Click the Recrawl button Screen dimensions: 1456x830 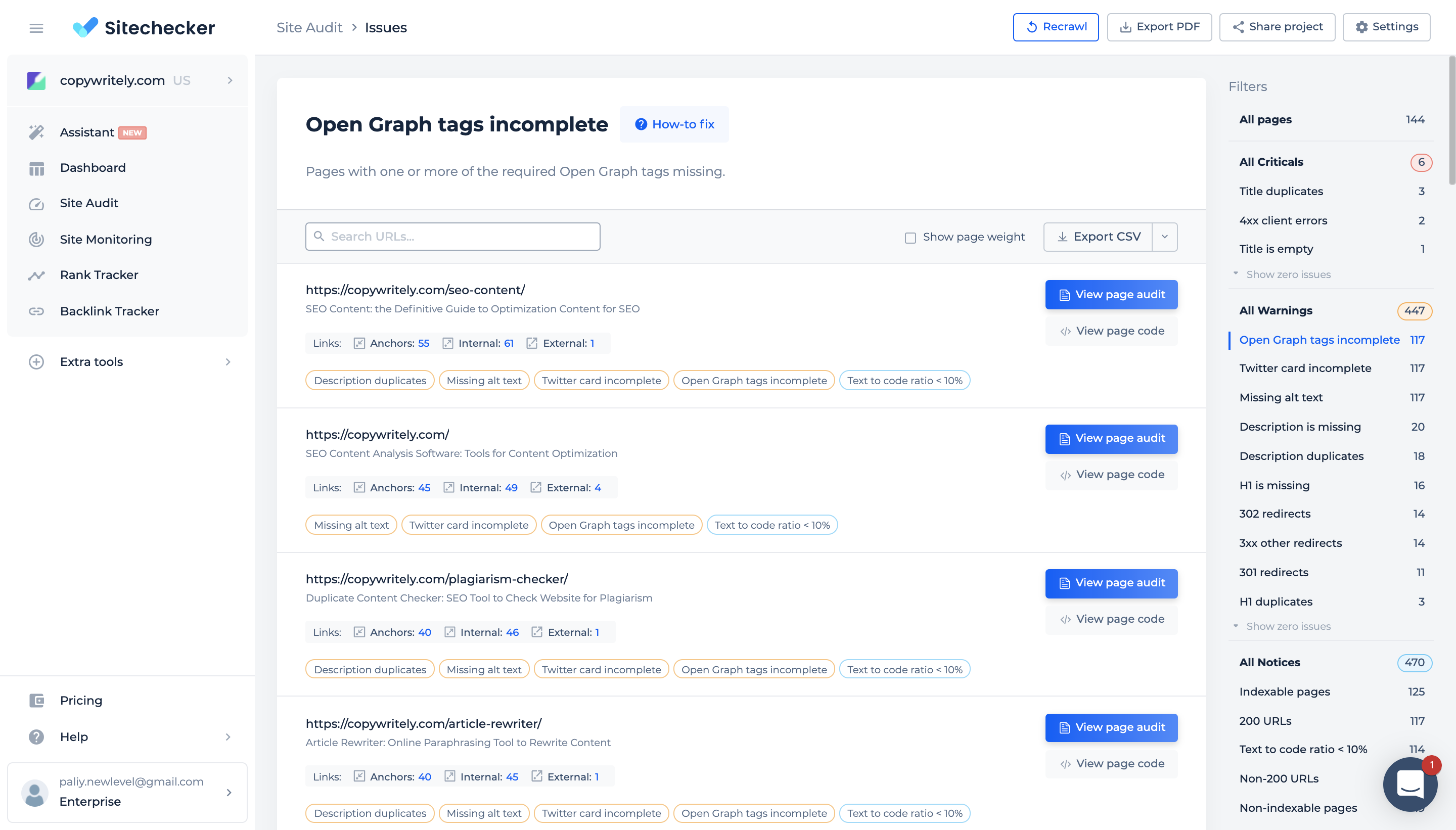point(1055,27)
